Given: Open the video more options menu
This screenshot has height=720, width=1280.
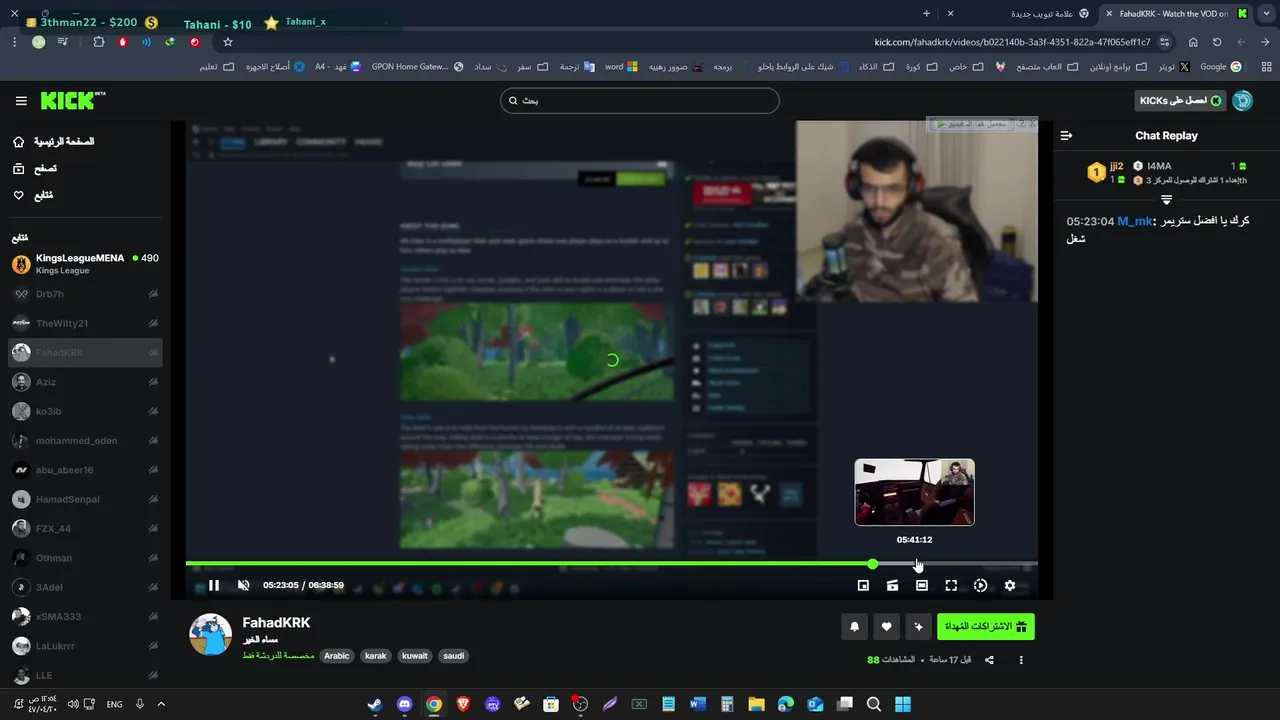Looking at the screenshot, I should 1021,660.
